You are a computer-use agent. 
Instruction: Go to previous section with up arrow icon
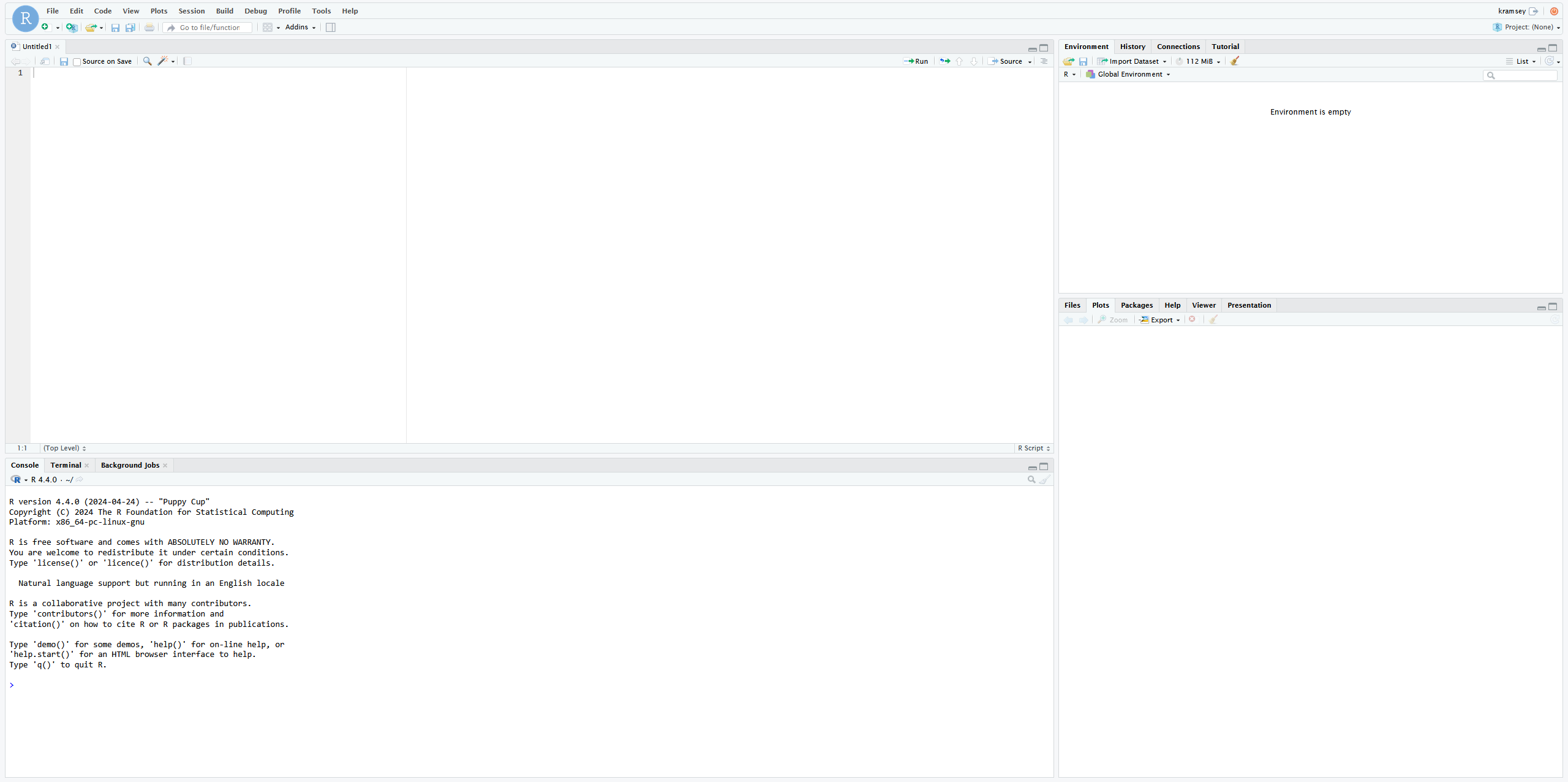coord(960,61)
